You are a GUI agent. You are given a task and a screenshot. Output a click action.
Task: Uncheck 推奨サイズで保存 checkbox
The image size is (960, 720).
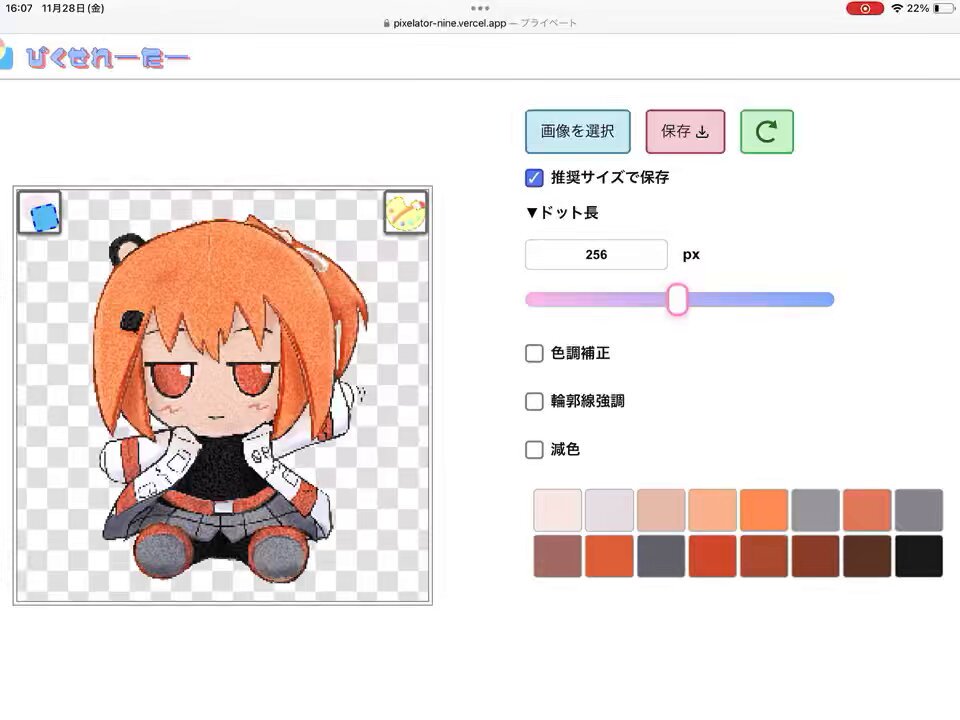coord(534,178)
